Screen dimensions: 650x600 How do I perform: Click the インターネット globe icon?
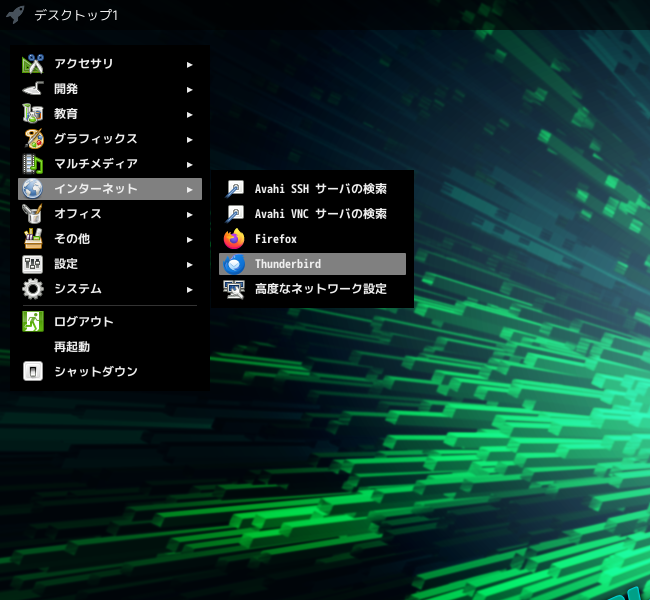(33, 189)
